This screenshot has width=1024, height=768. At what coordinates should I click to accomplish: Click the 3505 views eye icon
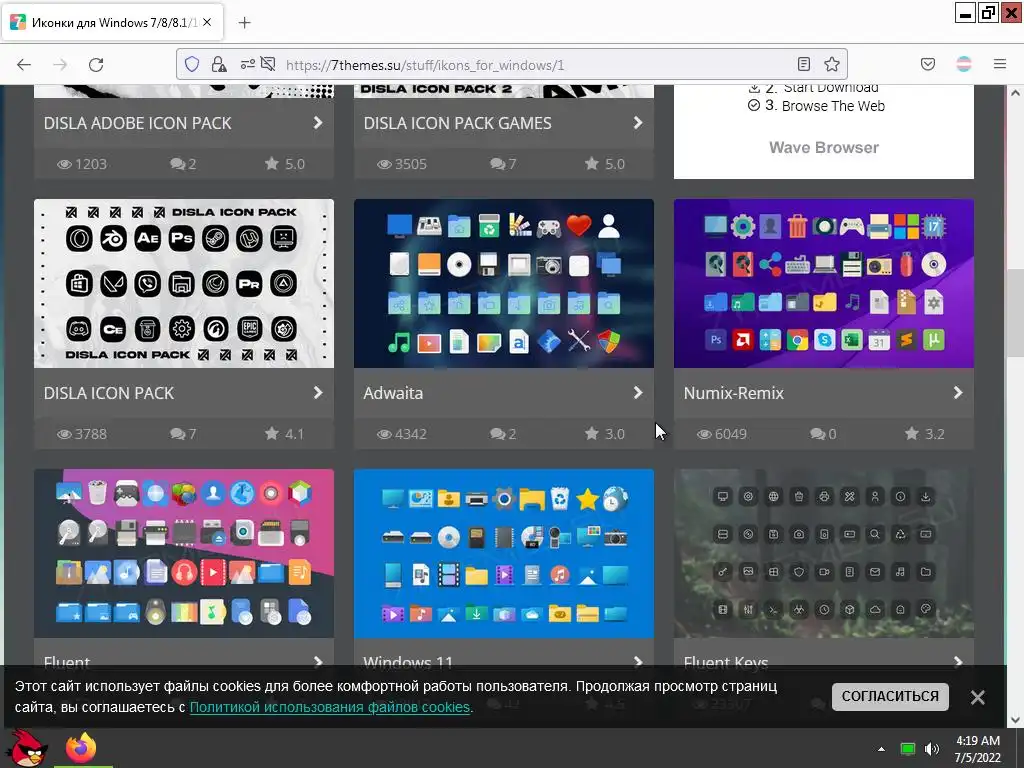(384, 165)
